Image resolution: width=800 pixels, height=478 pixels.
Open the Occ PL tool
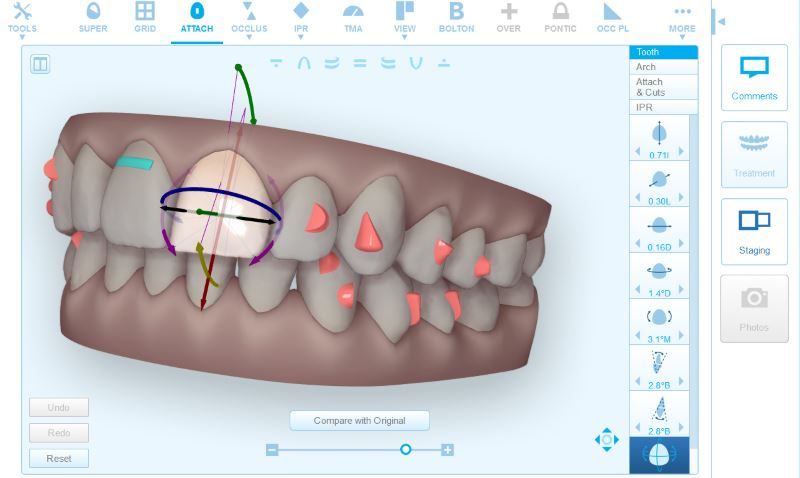611,17
